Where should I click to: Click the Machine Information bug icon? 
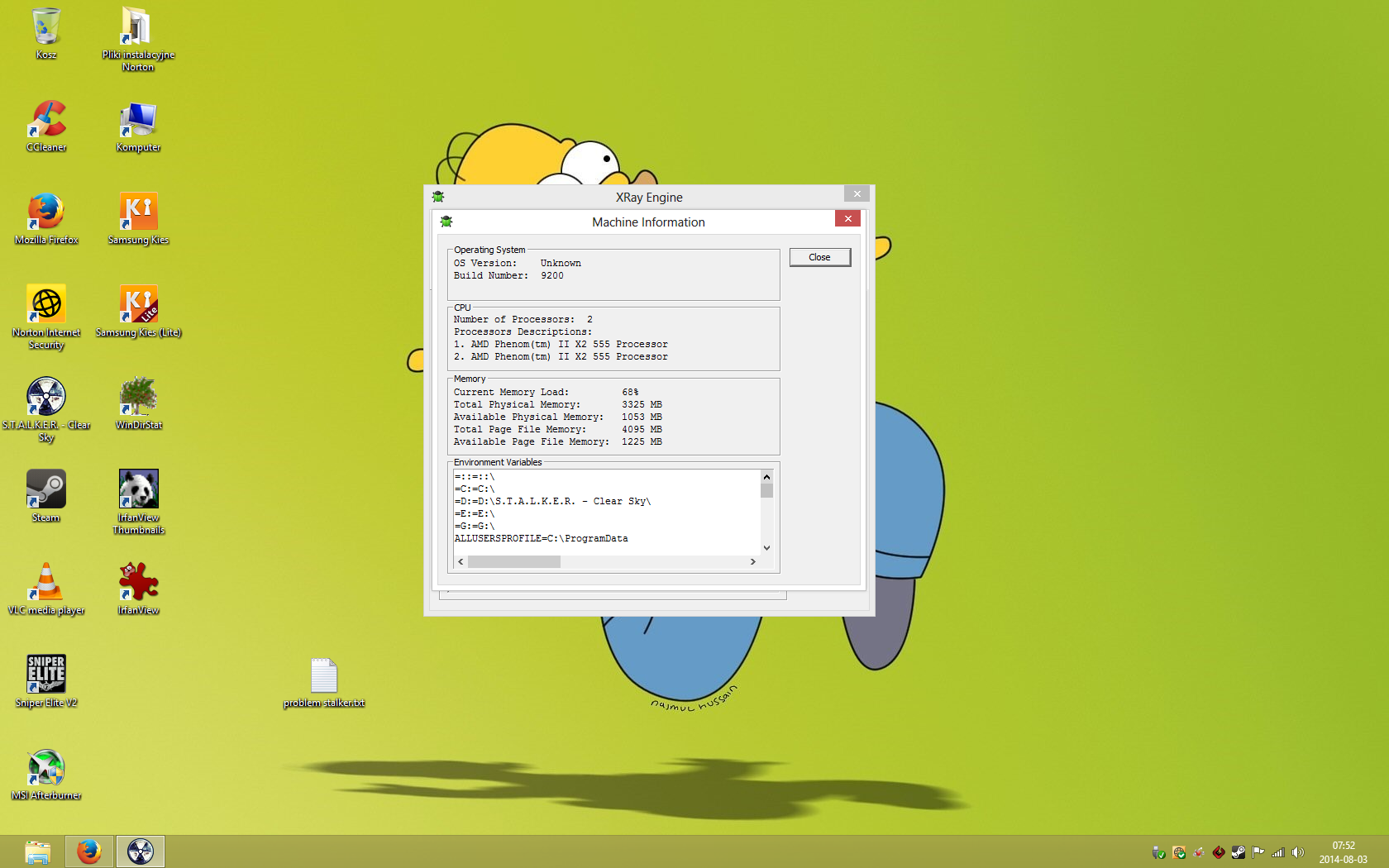point(446,222)
